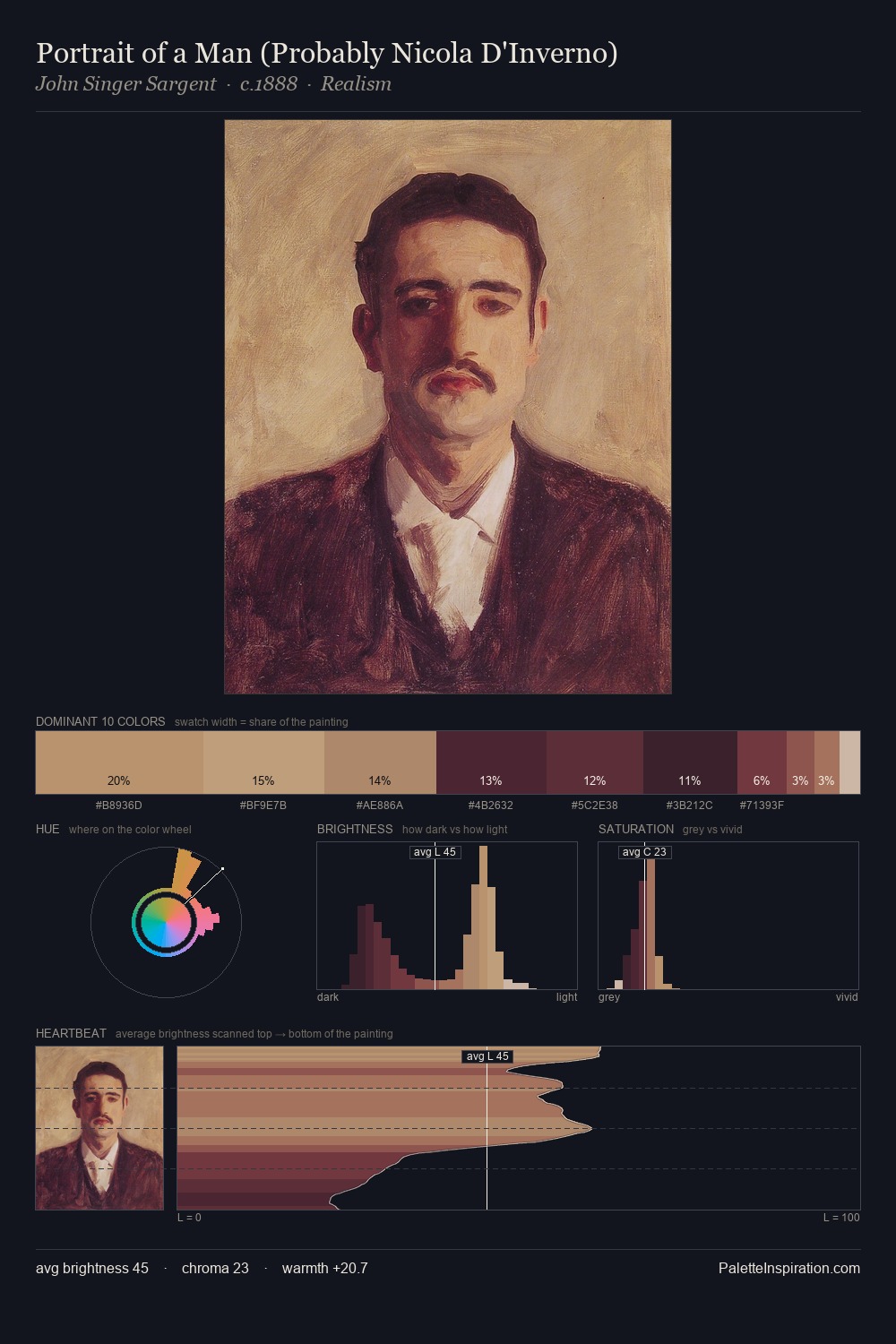Viewport: 896px width, 1344px height.
Task: Open the PaletteInspiration.com link
Action: 789,1268
